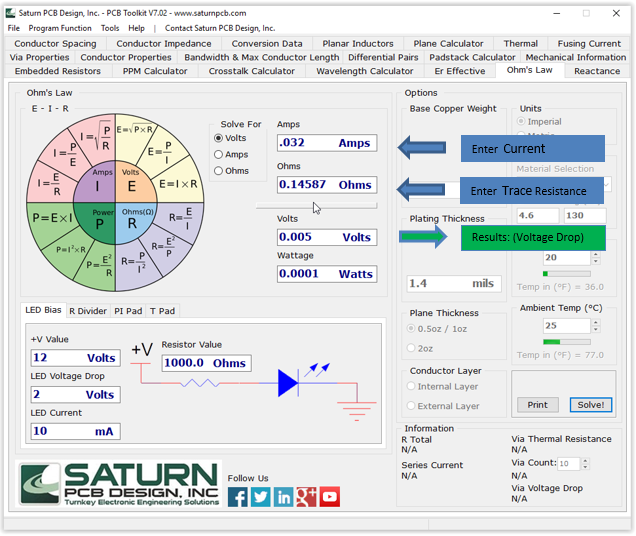The image size is (636, 536).
Task: Switch to Conductor Impedance tab
Action: click(164, 43)
